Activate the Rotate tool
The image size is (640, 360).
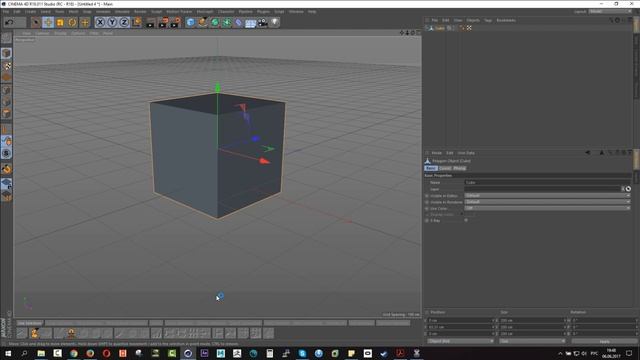pos(72,22)
